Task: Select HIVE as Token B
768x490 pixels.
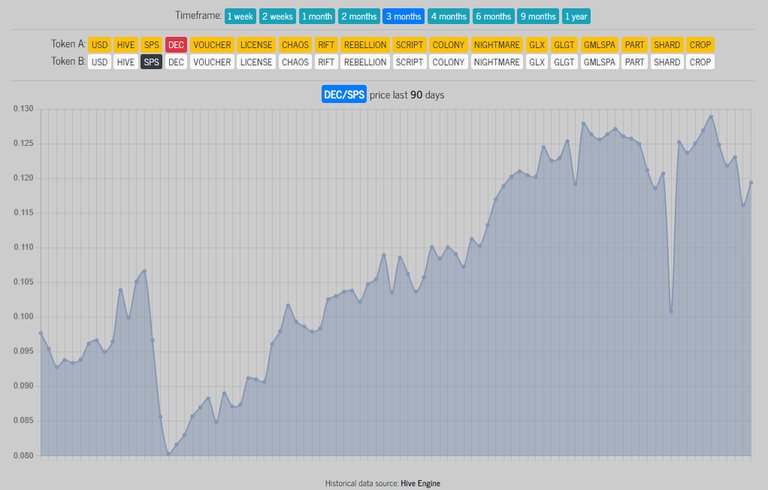Action: [125, 62]
